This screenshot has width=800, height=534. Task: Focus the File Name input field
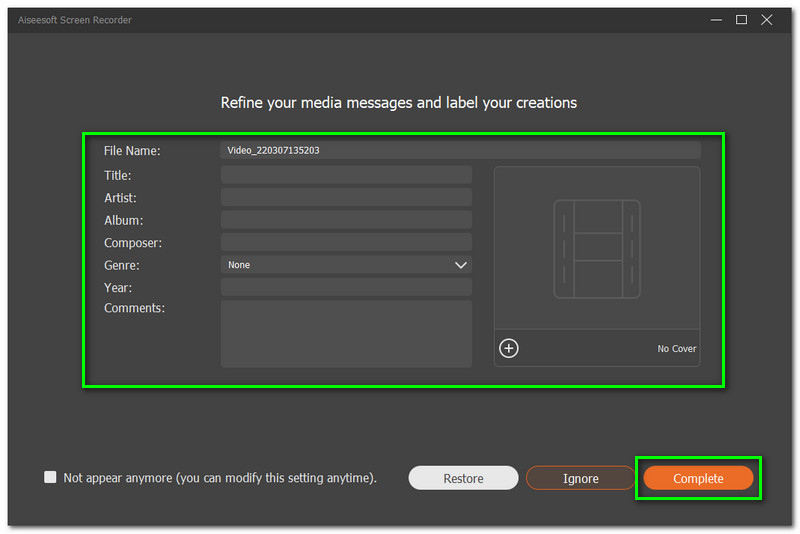point(460,151)
